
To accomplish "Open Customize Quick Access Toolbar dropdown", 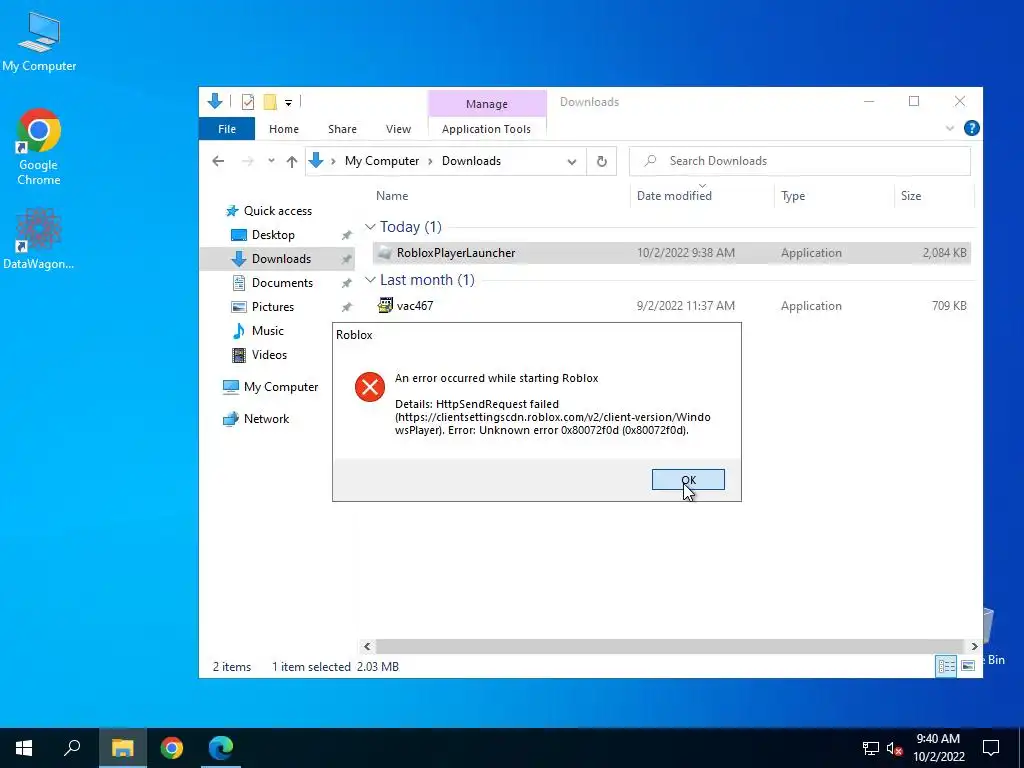I will click(288, 103).
